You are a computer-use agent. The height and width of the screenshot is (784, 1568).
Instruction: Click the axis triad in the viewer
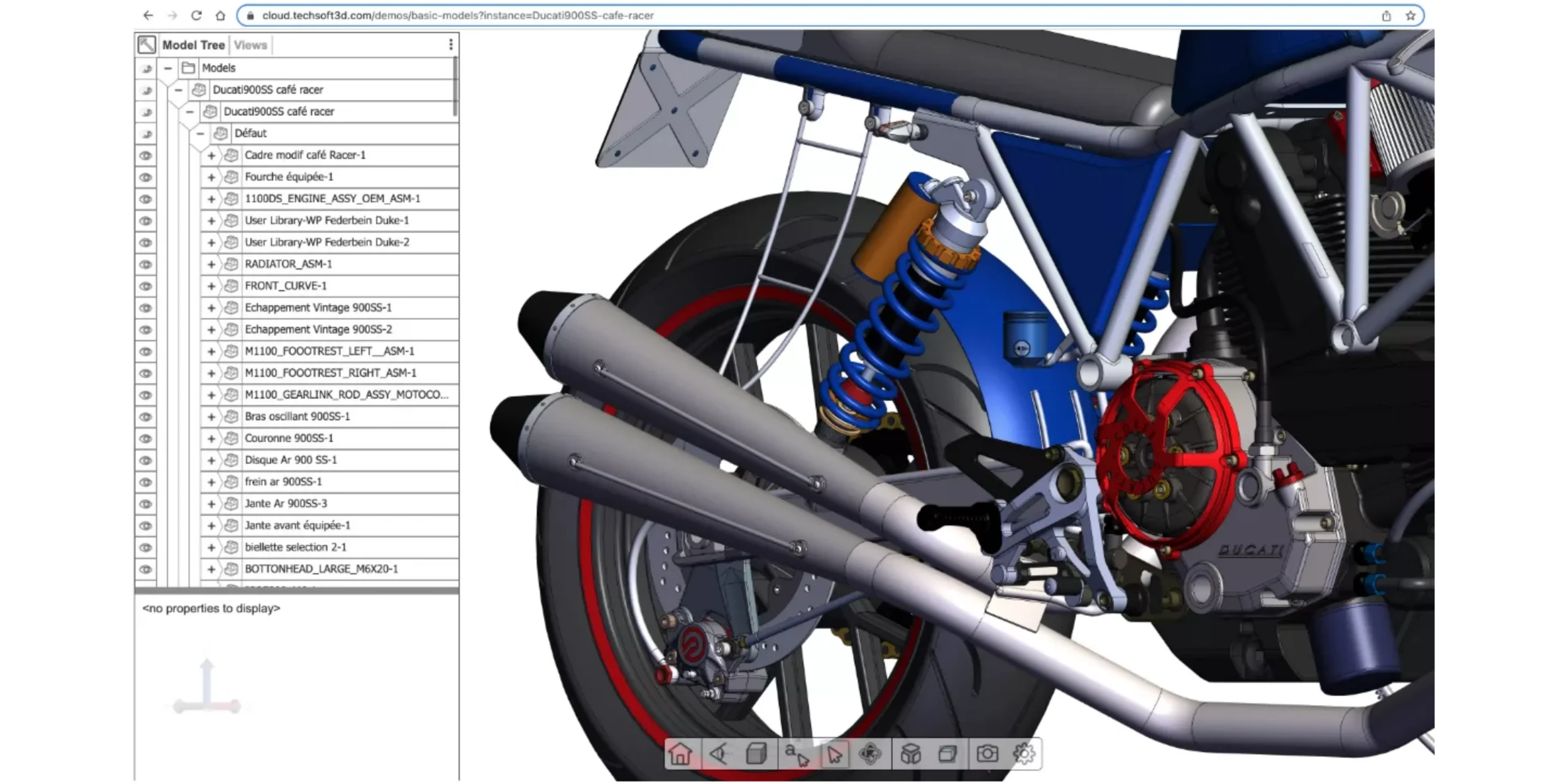click(x=206, y=687)
